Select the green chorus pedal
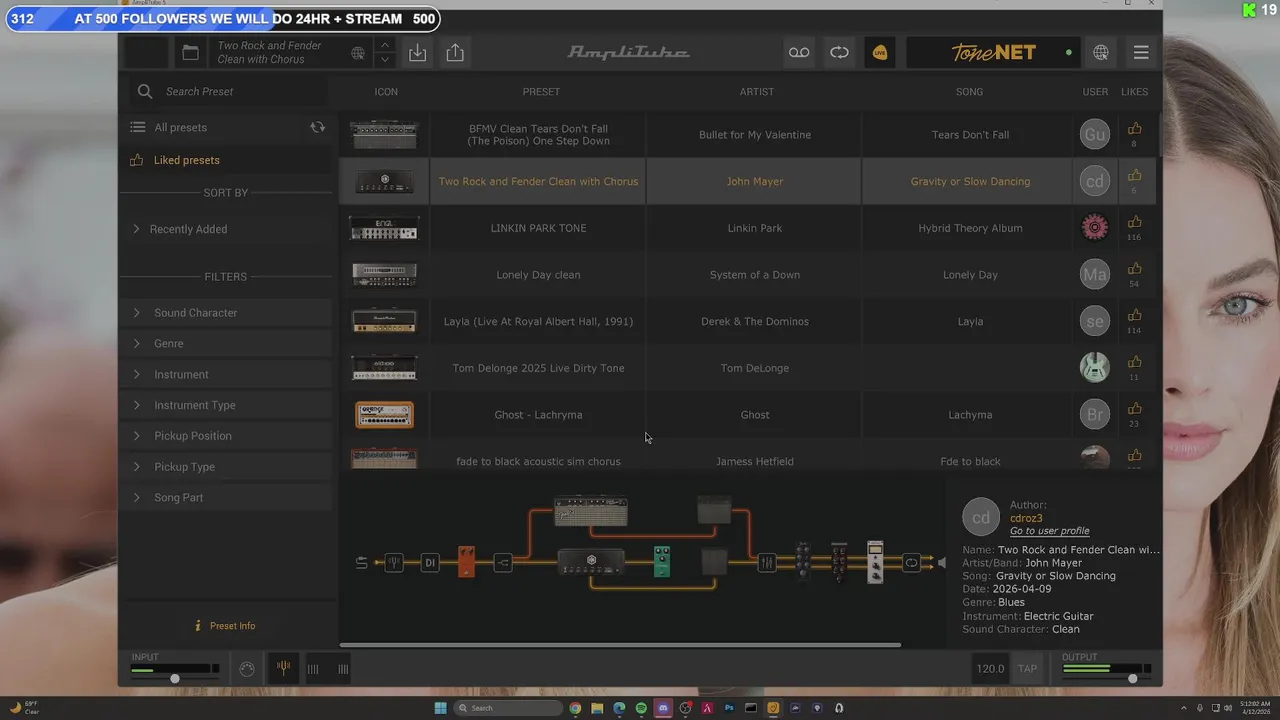 point(661,562)
